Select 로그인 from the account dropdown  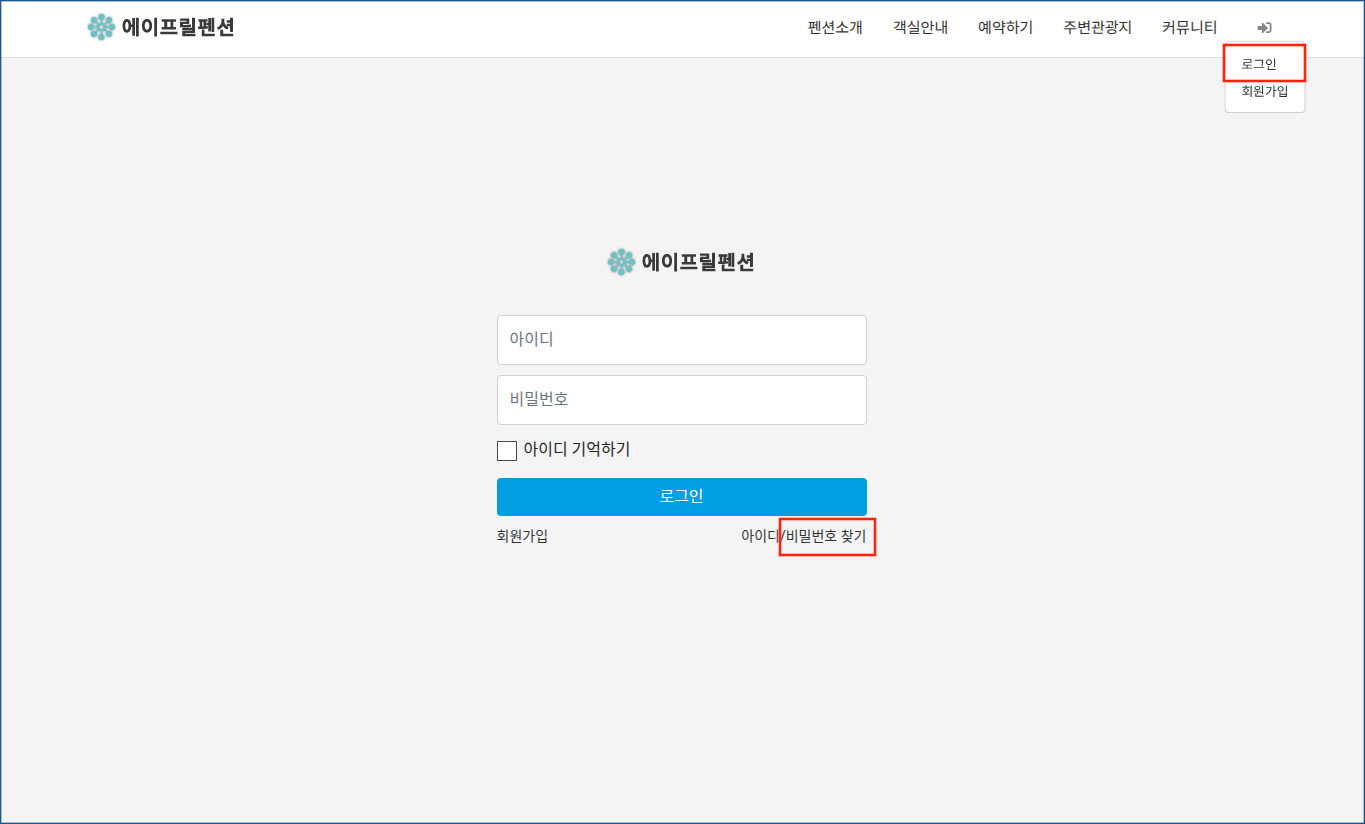[1259, 64]
